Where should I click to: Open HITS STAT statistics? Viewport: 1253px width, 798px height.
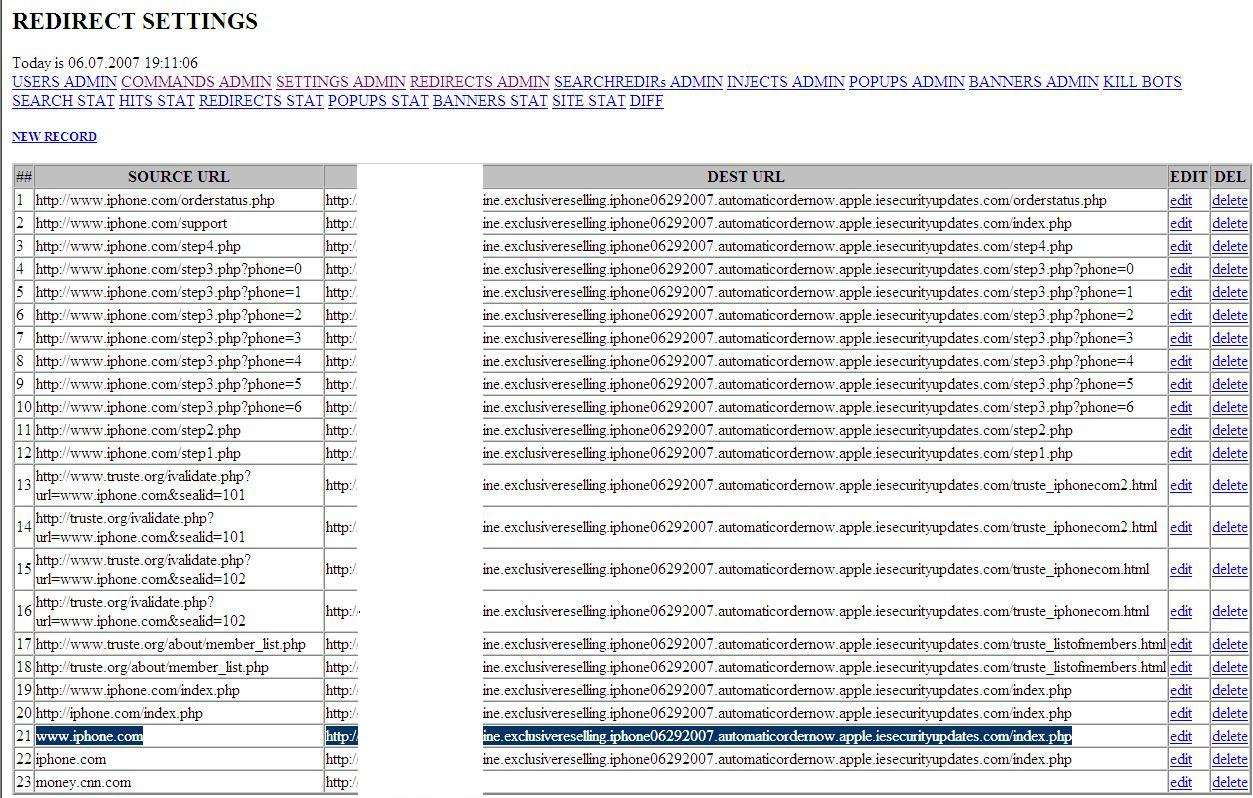tap(156, 101)
